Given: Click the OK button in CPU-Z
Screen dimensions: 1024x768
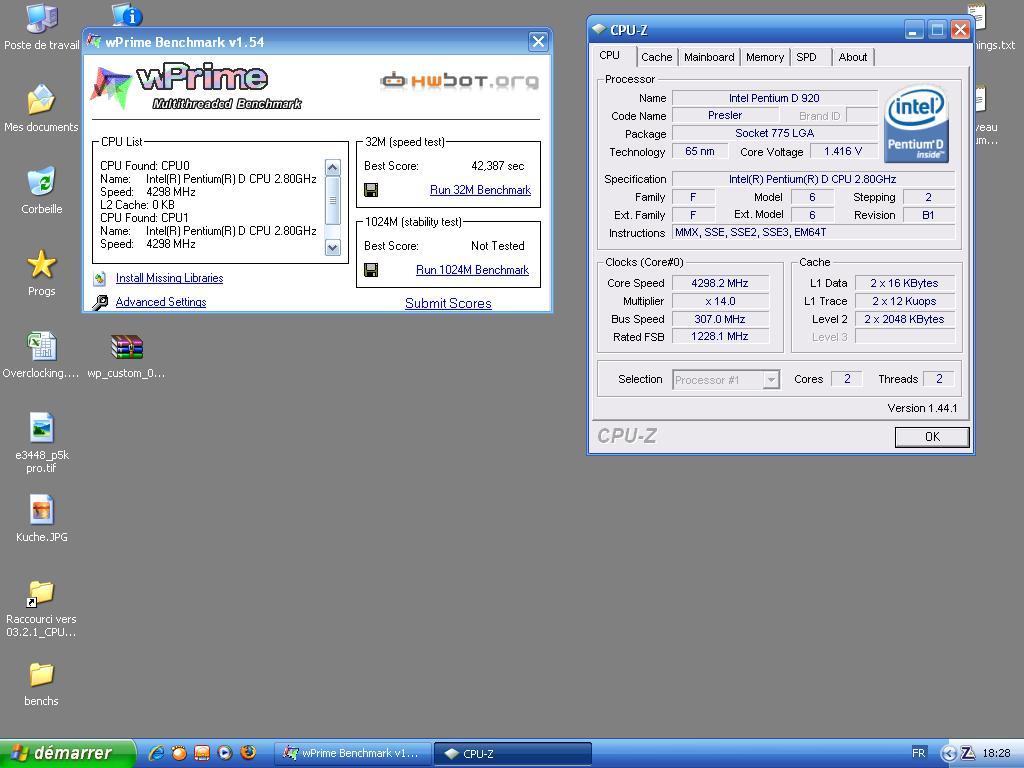Looking at the screenshot, I should pos(932,437).
